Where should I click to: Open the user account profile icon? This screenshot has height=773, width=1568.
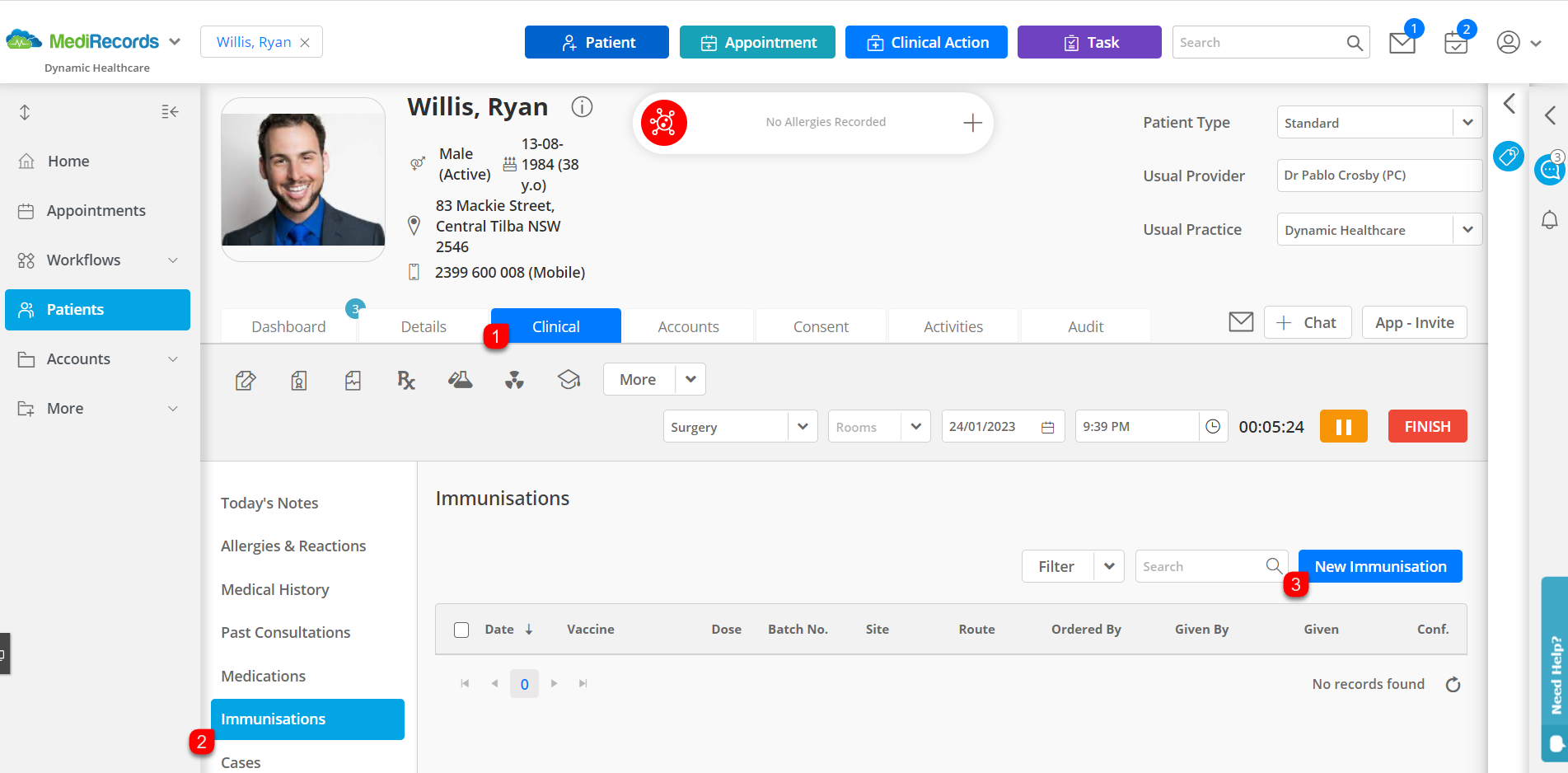[1508, 42]
